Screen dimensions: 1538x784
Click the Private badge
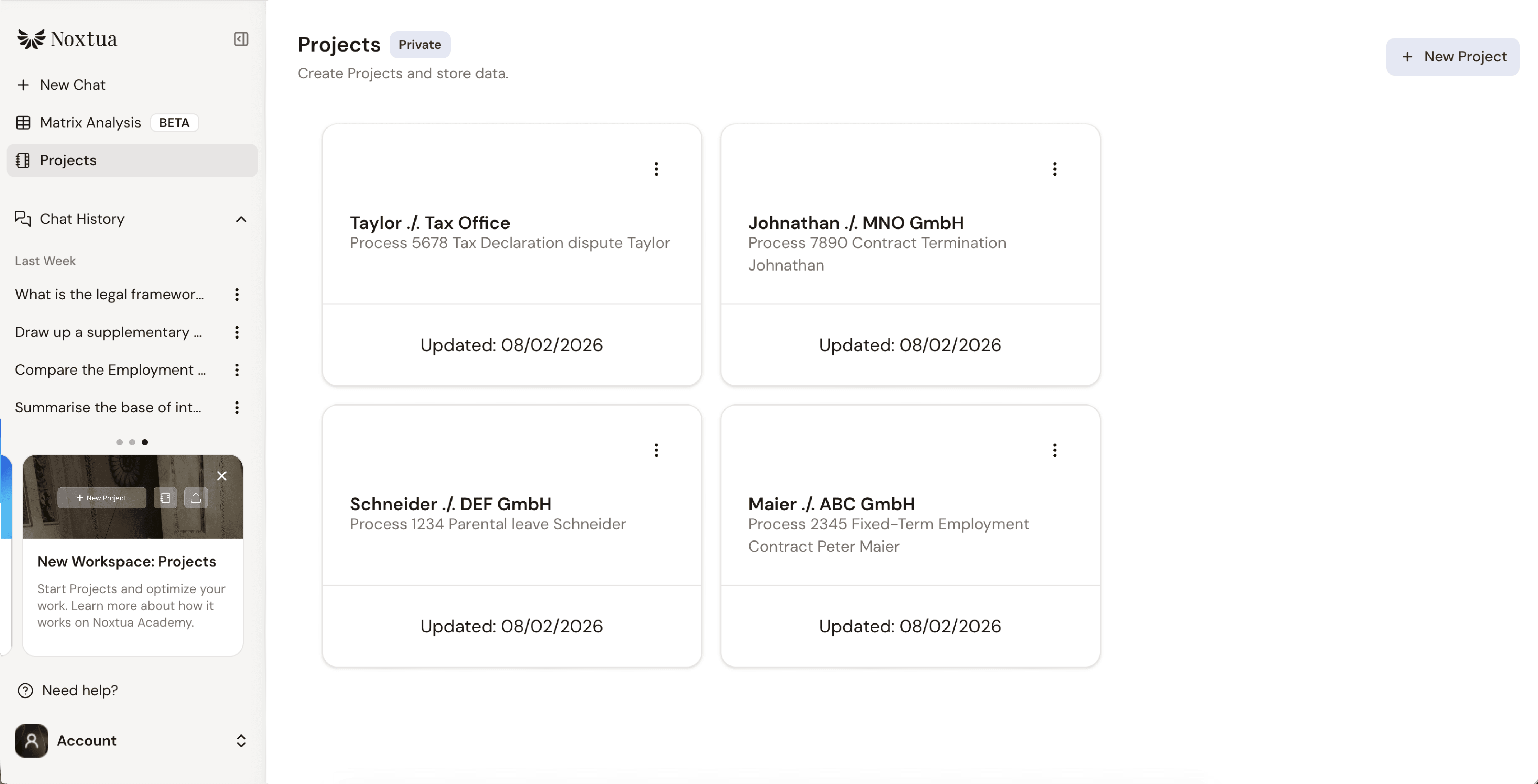pos(420,45)
